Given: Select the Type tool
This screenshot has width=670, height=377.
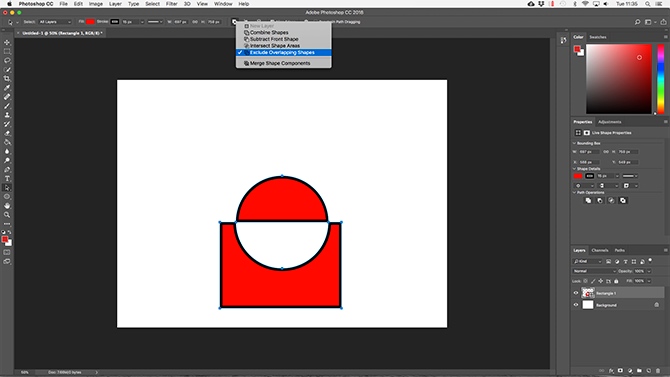Looking at the screenshot, I should pyautogui.click(x=7, y=179).
